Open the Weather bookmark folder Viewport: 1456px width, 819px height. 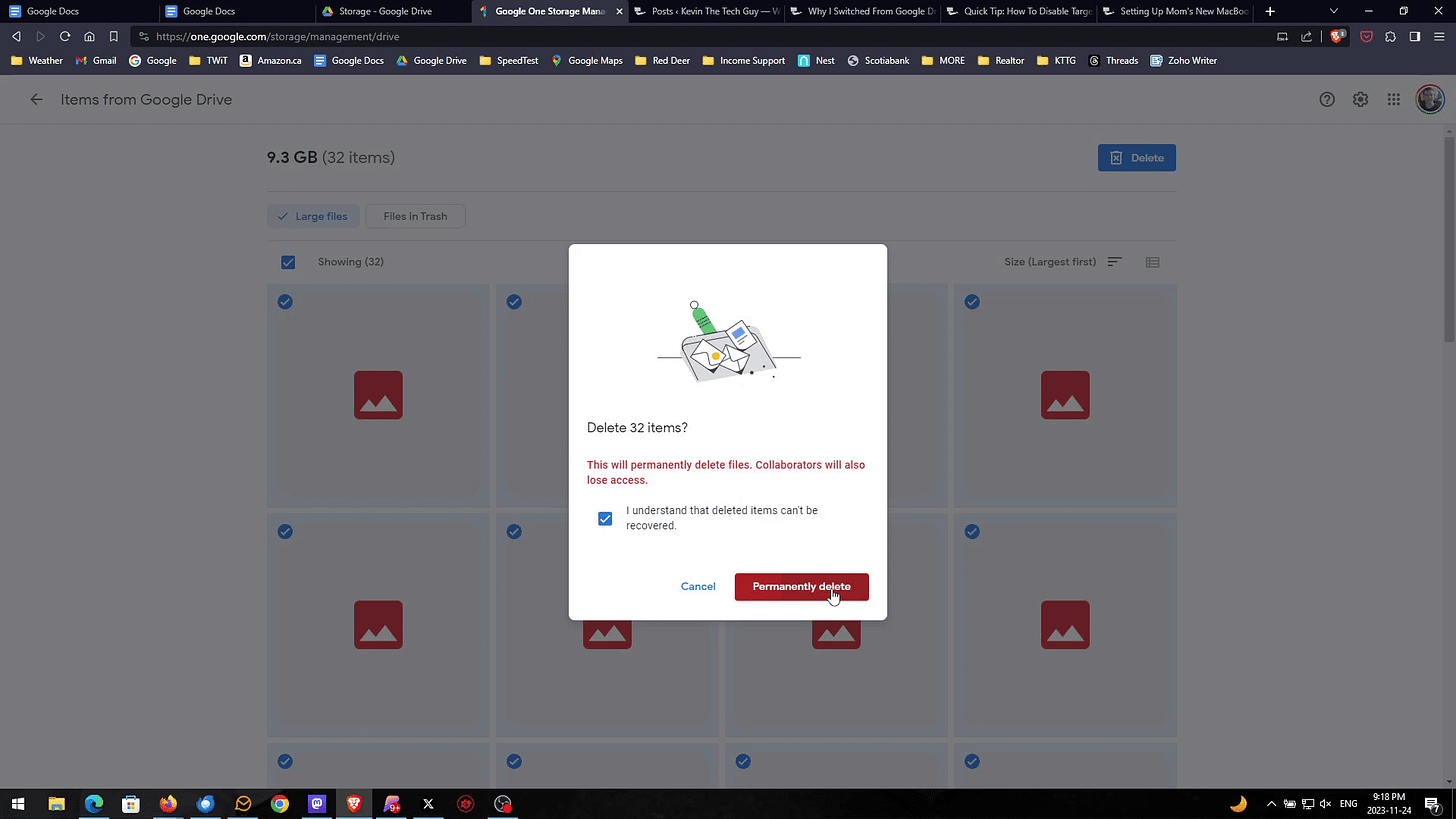(37, 60)
